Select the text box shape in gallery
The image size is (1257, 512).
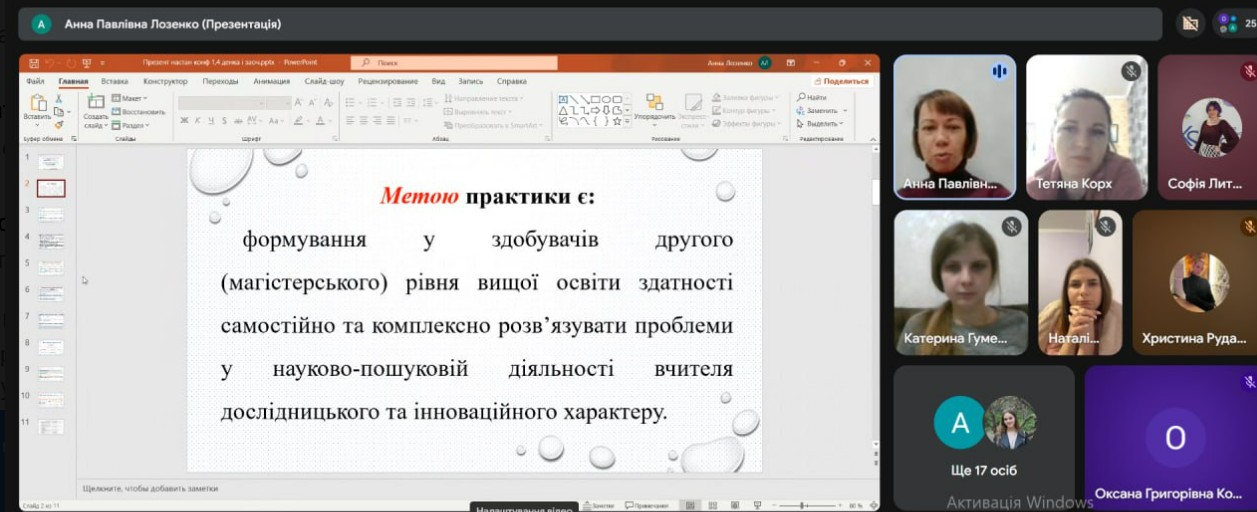tap(563, 99)
